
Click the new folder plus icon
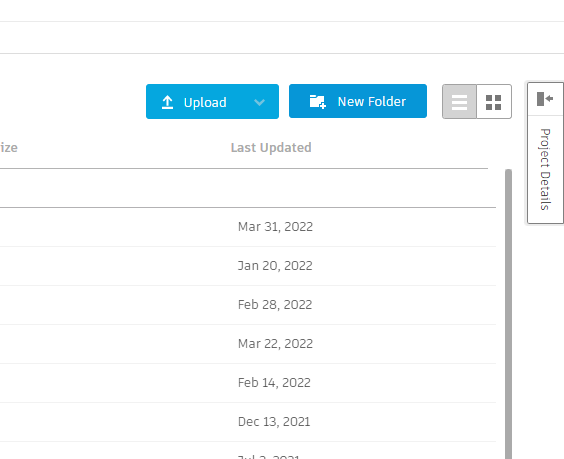click(318, 101)
